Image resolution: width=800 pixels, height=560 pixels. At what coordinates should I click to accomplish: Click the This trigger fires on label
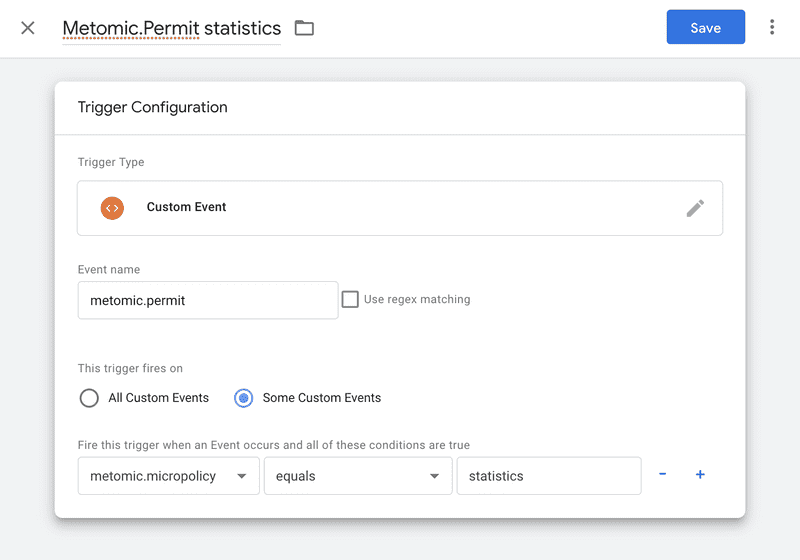pos(130,369)
